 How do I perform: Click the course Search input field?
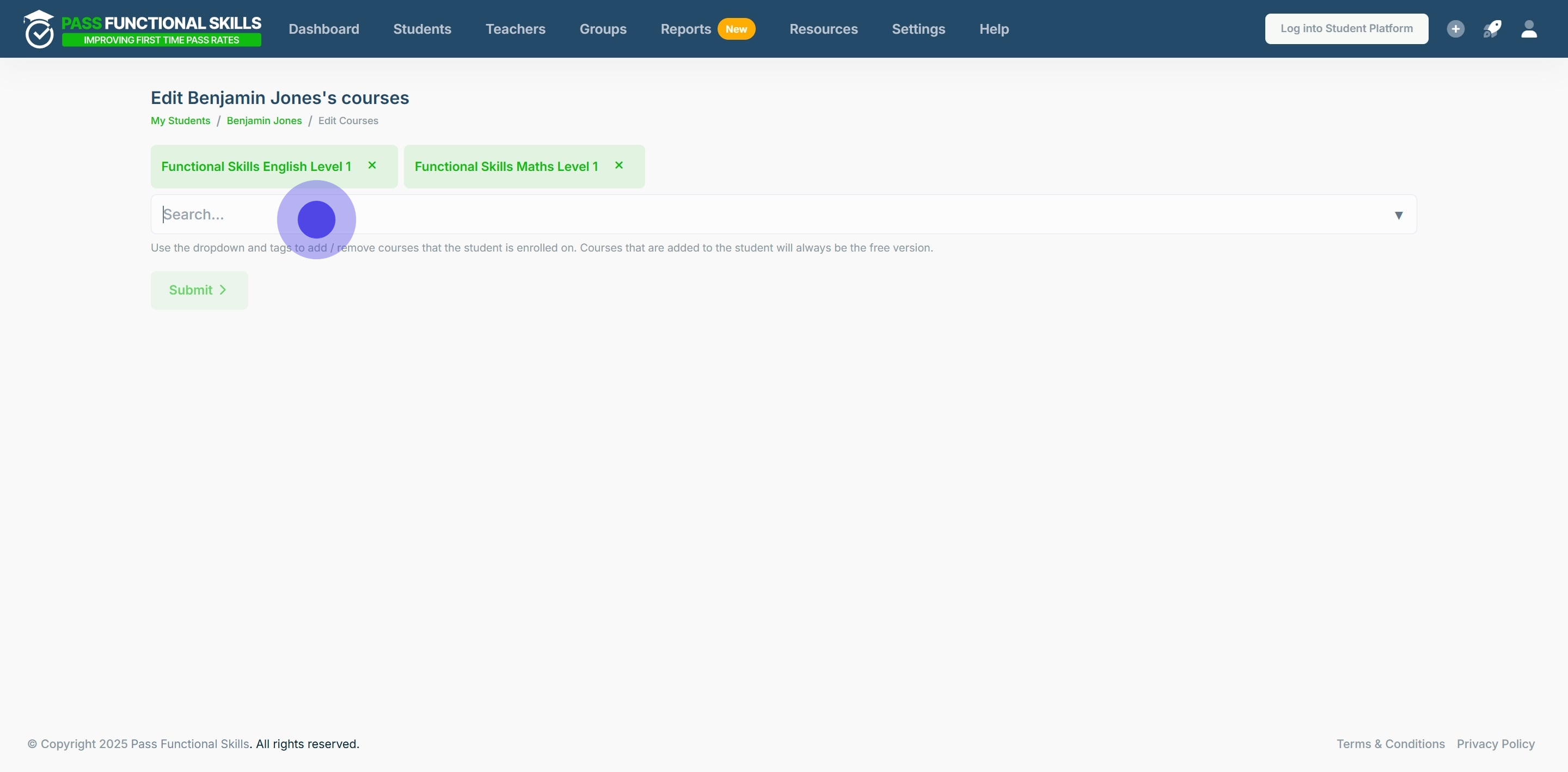[x=784, y=215]
